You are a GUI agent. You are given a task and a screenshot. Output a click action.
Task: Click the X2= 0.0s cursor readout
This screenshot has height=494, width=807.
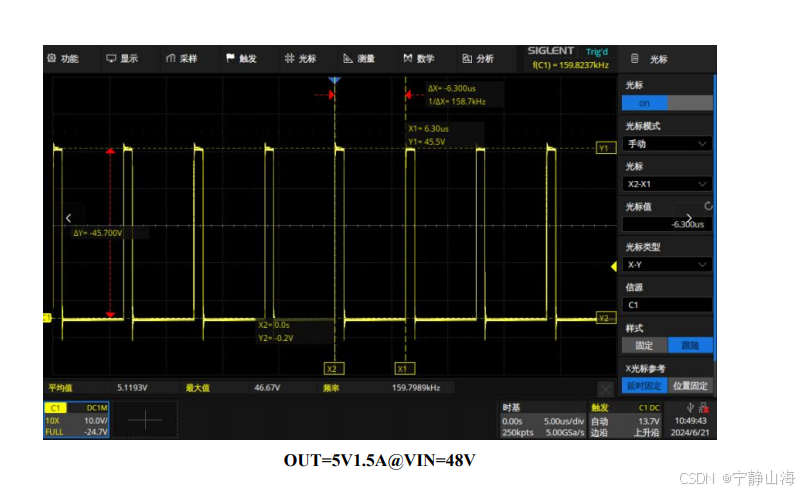274,325
